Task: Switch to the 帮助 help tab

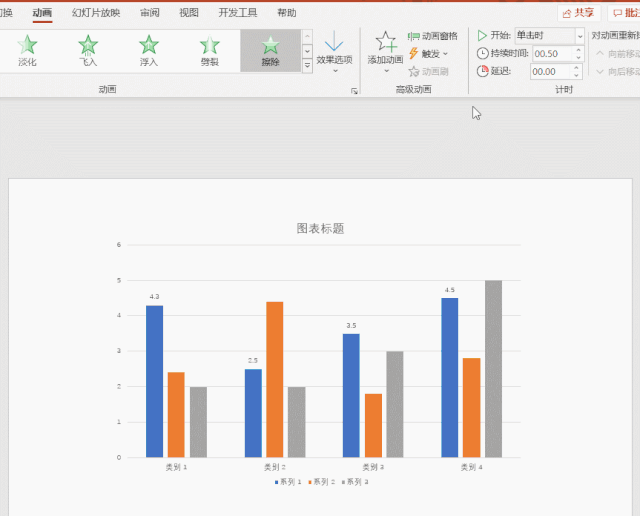Action: (287, 13)
